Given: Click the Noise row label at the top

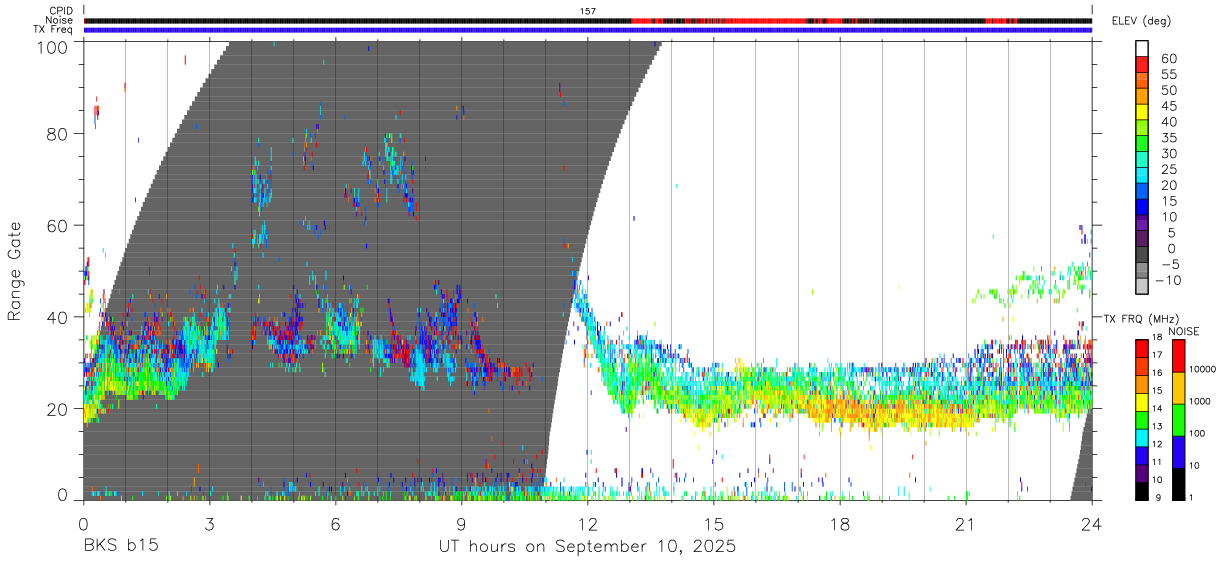Looking at the screenshot, I should pyautogui.click(x=59, y=20).
